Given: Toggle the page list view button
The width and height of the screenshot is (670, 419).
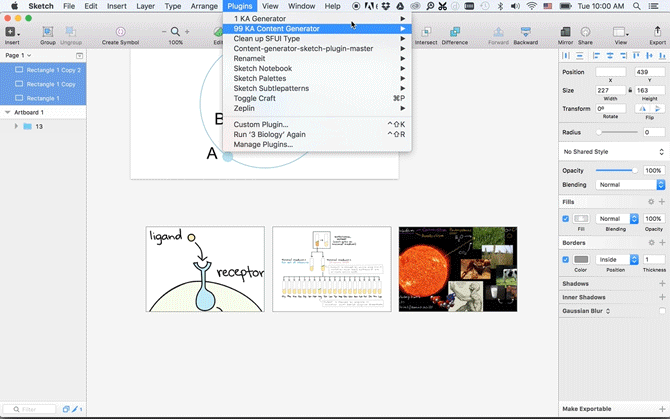Looking at the screenshot, I should pos(79,56).
